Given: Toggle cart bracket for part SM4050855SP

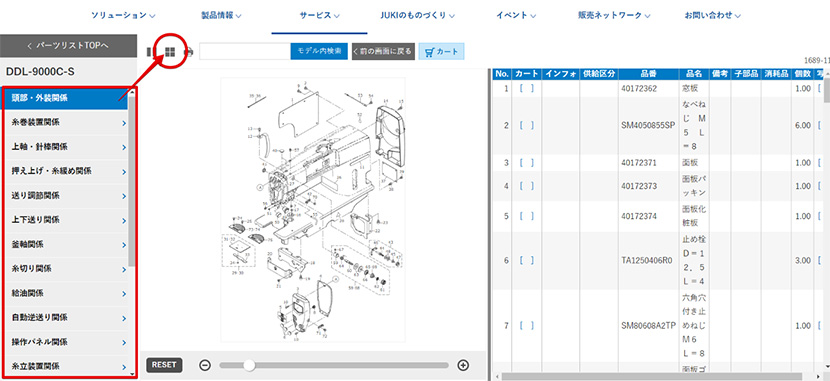Looking at the screenshot, I should coord(526,125).
